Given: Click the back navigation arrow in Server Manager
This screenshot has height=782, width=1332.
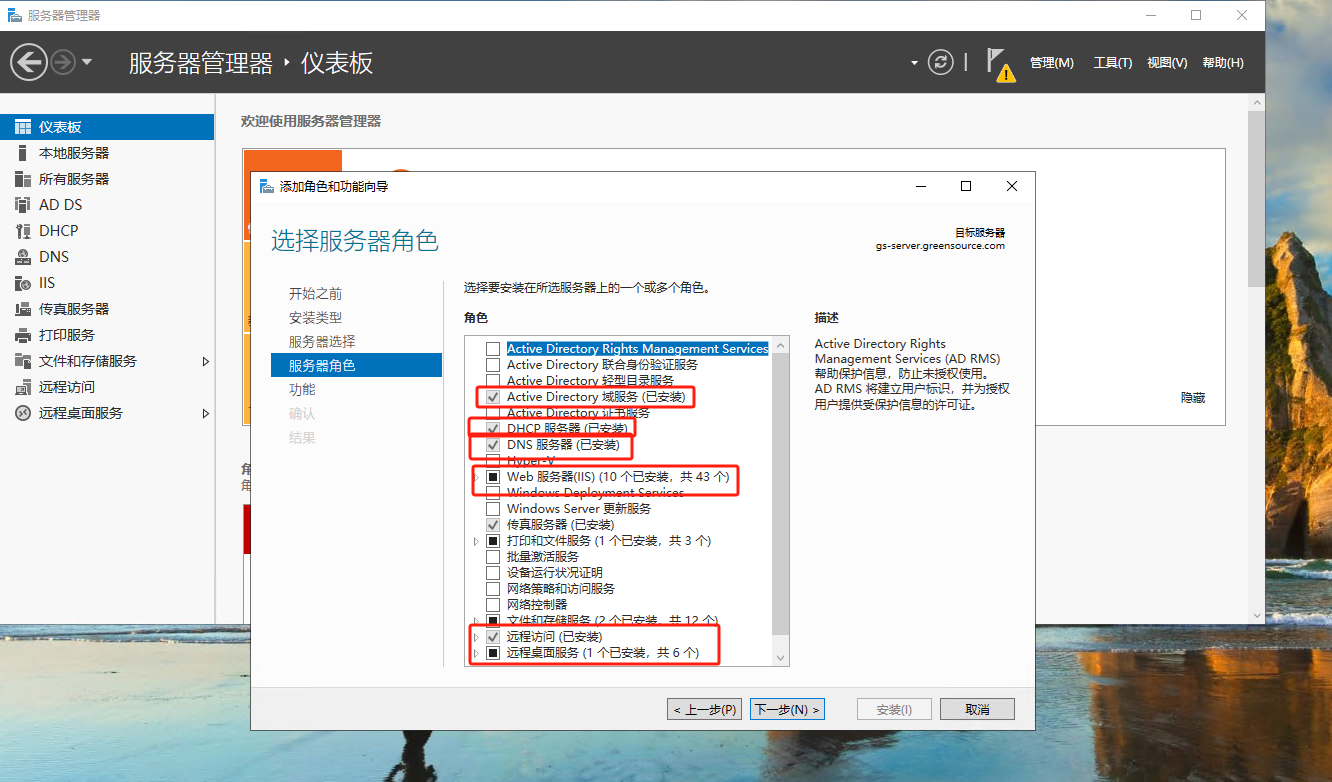Looking at the screenshot, I should tap(28, 63).
